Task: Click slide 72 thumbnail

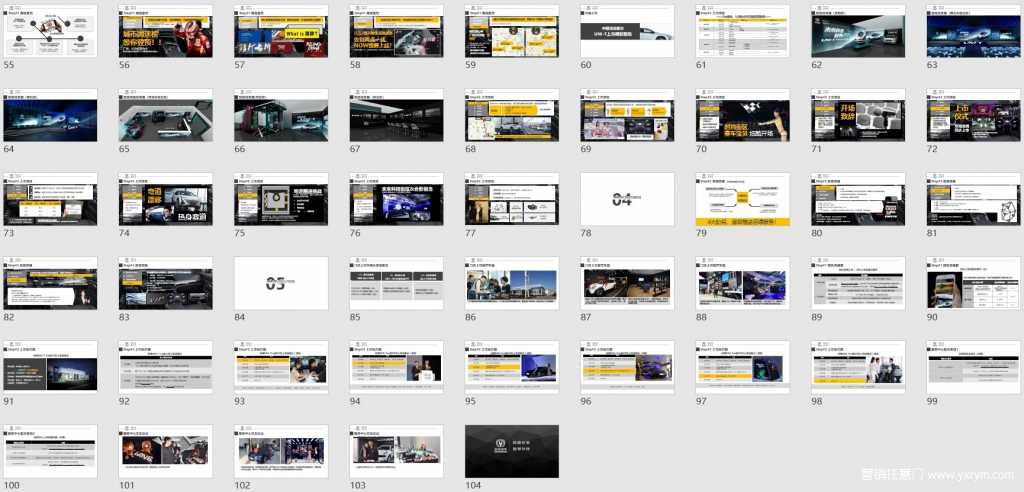Action: pos(973,114)
